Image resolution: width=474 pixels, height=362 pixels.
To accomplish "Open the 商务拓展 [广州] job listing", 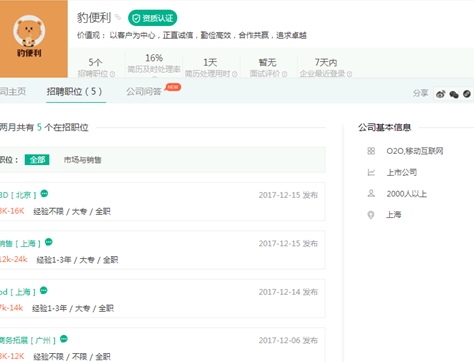I will 28,340.
